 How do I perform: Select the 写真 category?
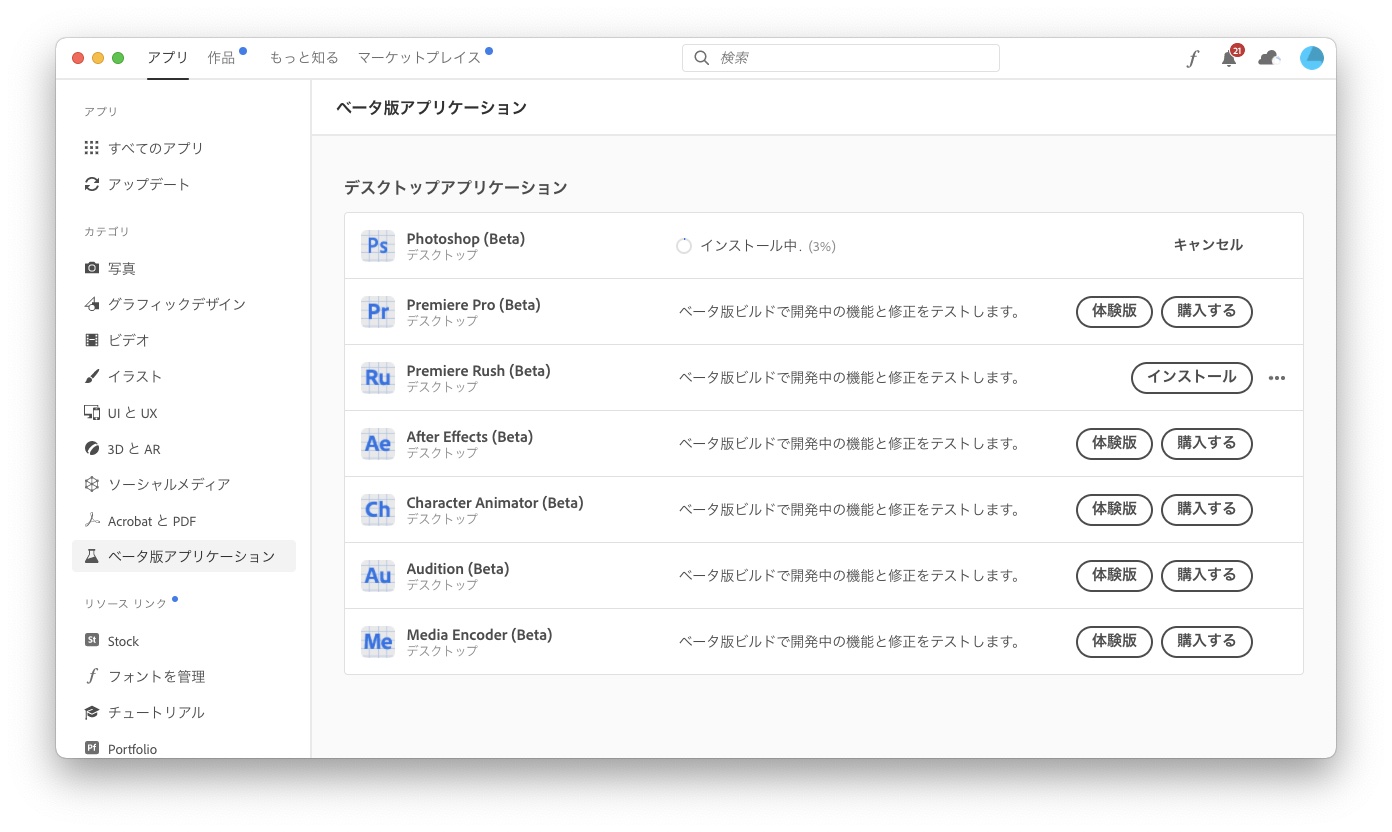tap(184, 268)
